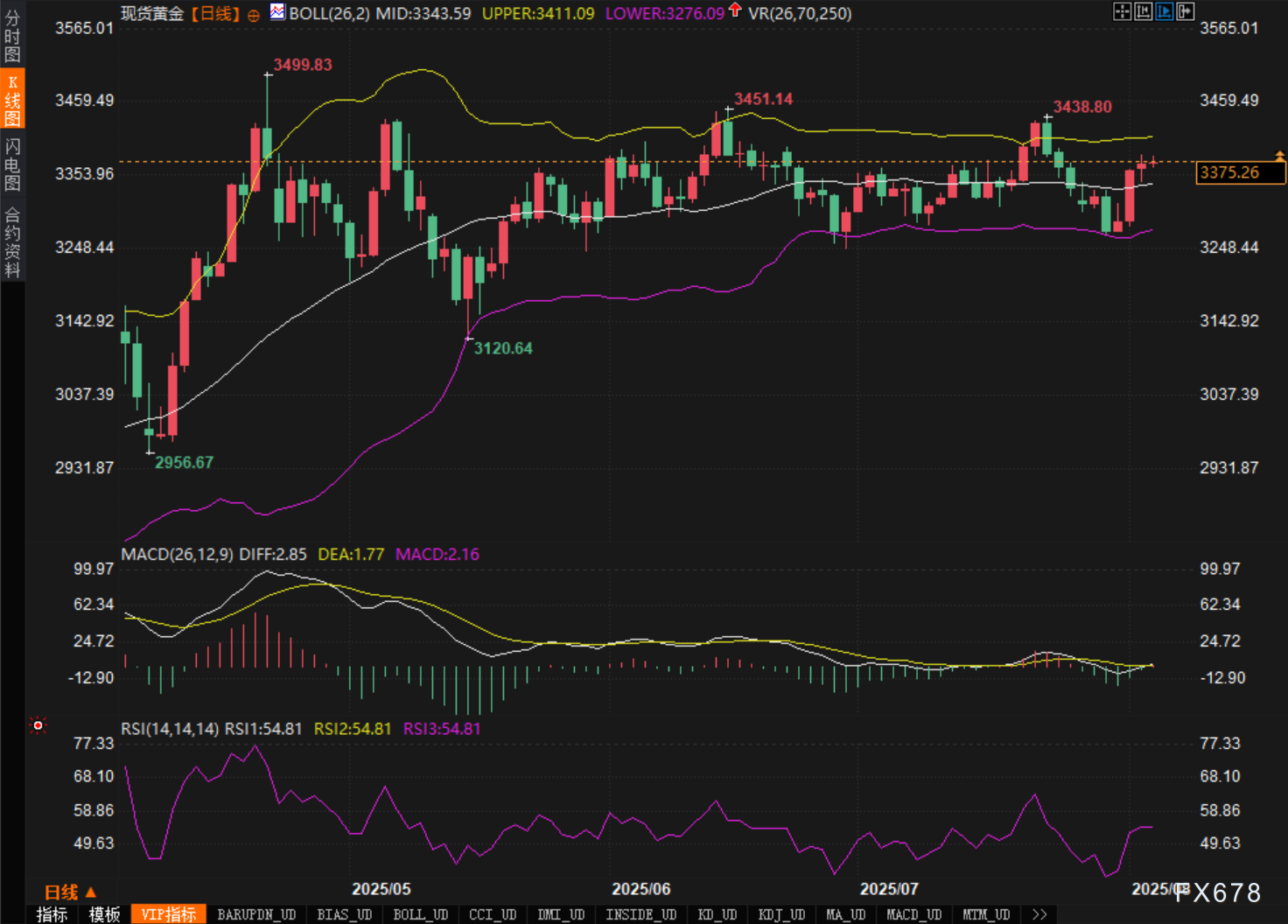Click the chart range-compress icon at top right
1288x924 pixels.
(x=1143, y=11)
